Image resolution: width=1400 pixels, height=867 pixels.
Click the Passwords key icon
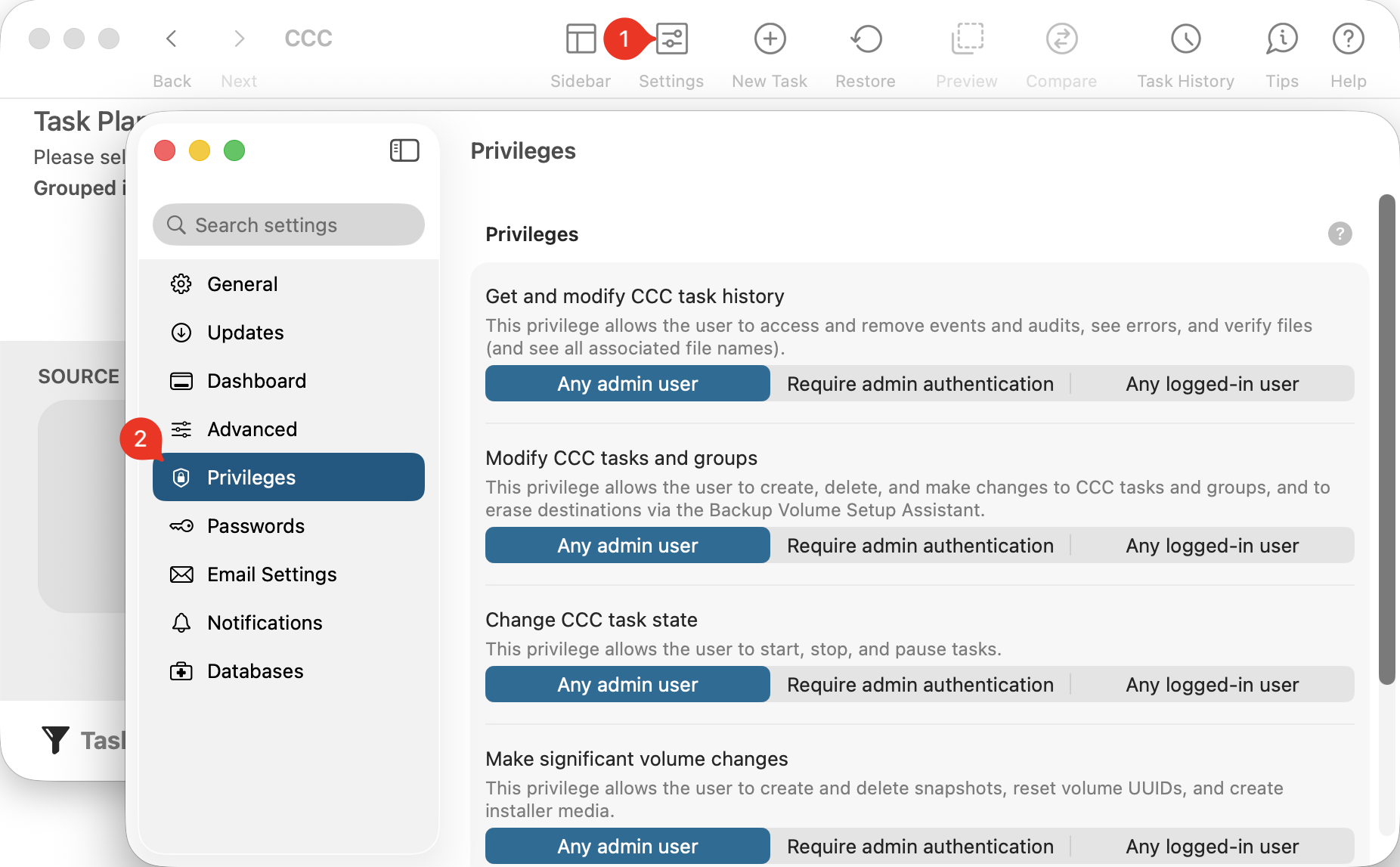(x=181, y=526)
